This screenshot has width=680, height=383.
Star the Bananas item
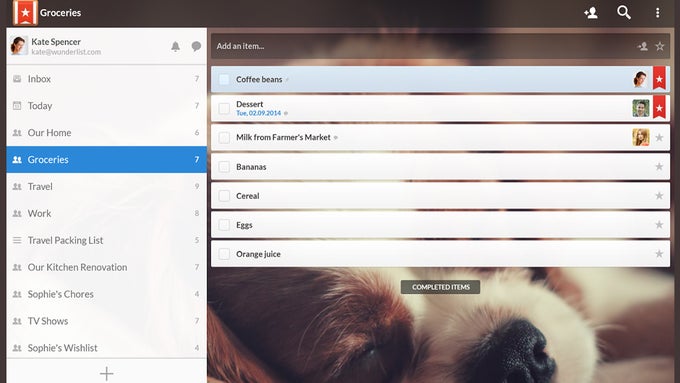(x=659, y=167)
